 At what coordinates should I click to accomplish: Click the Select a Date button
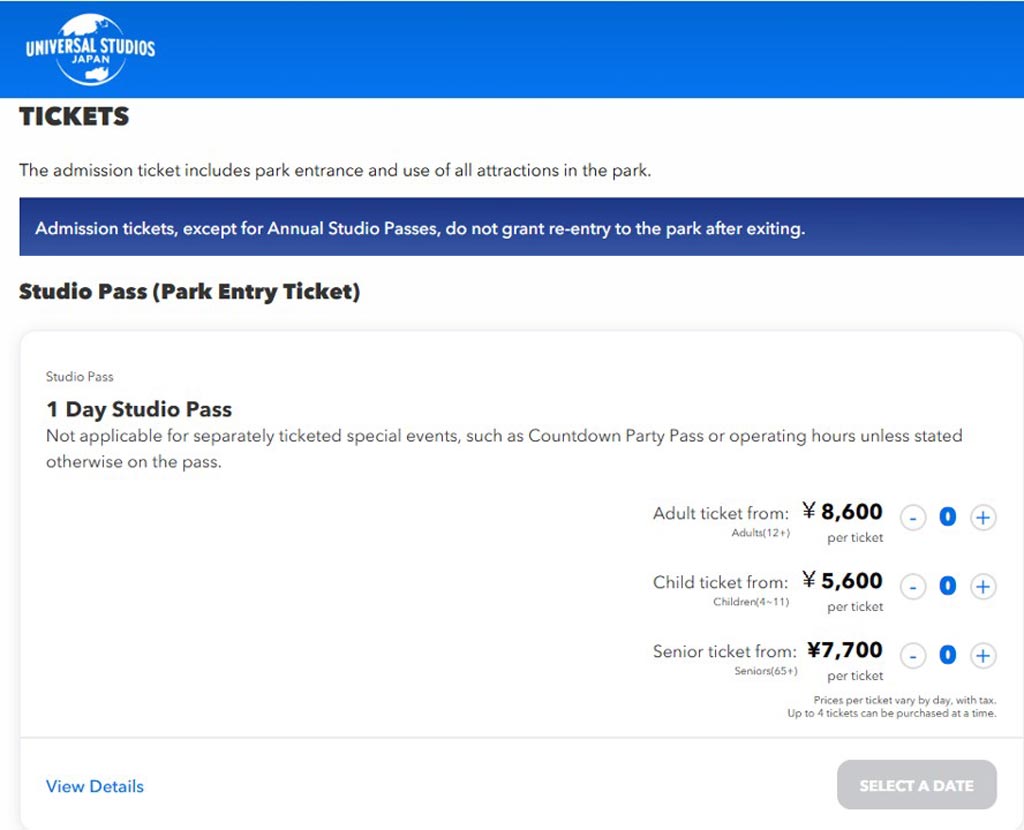[x=916, y=785]
